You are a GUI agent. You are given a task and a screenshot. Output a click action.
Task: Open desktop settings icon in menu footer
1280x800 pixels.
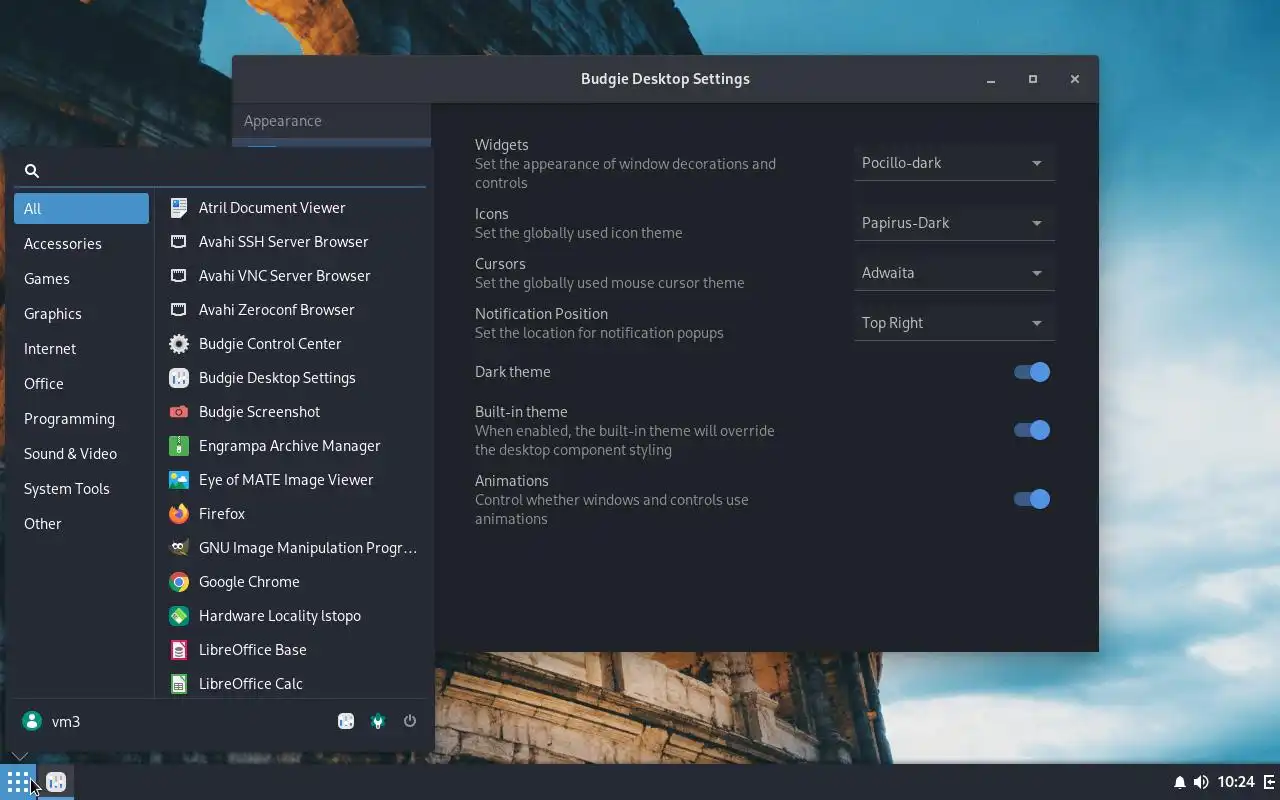(x=346, y=721)
